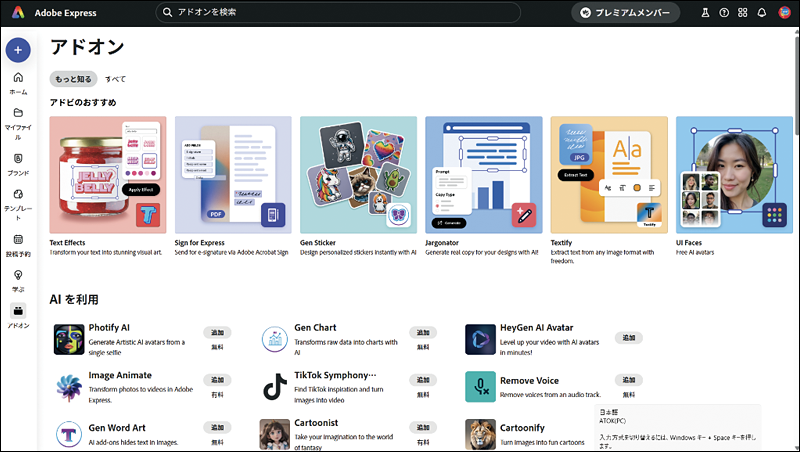The image size is (800, 452).
Task: Open the apps grid icon in the header
Action: pyautogui.click(x=743, y=13)
